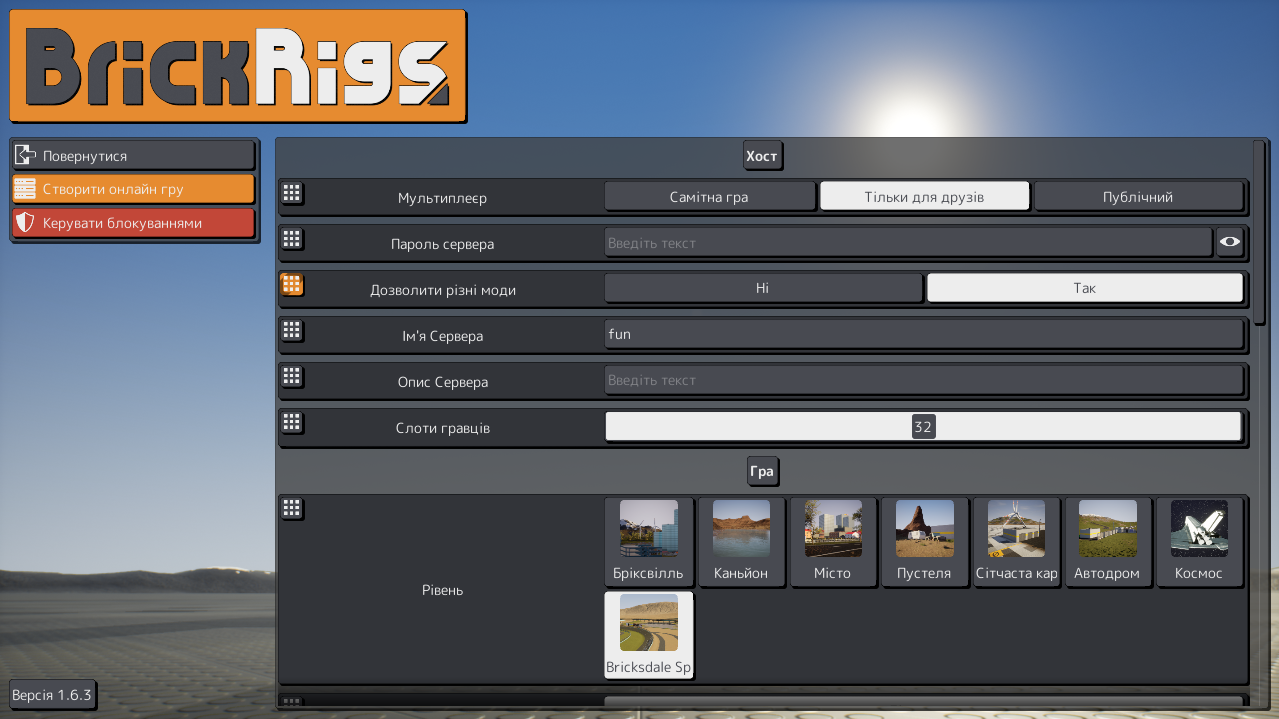Go back with the Повернутися button
Image resolution: width=1279 pixels, height=719 pixels.
tap(133, 156)
